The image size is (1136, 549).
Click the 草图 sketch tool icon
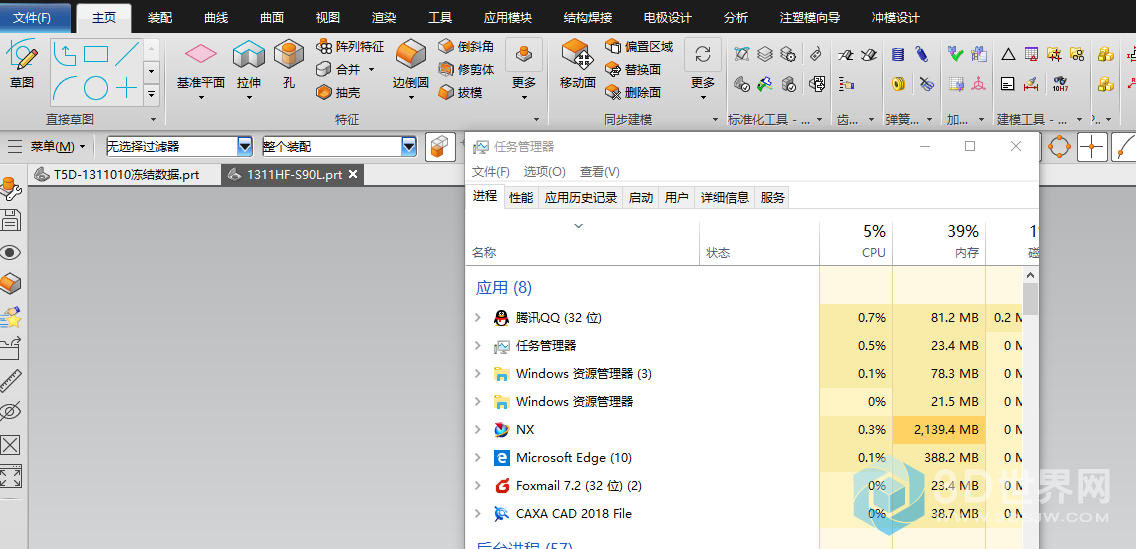click(22, 60)
